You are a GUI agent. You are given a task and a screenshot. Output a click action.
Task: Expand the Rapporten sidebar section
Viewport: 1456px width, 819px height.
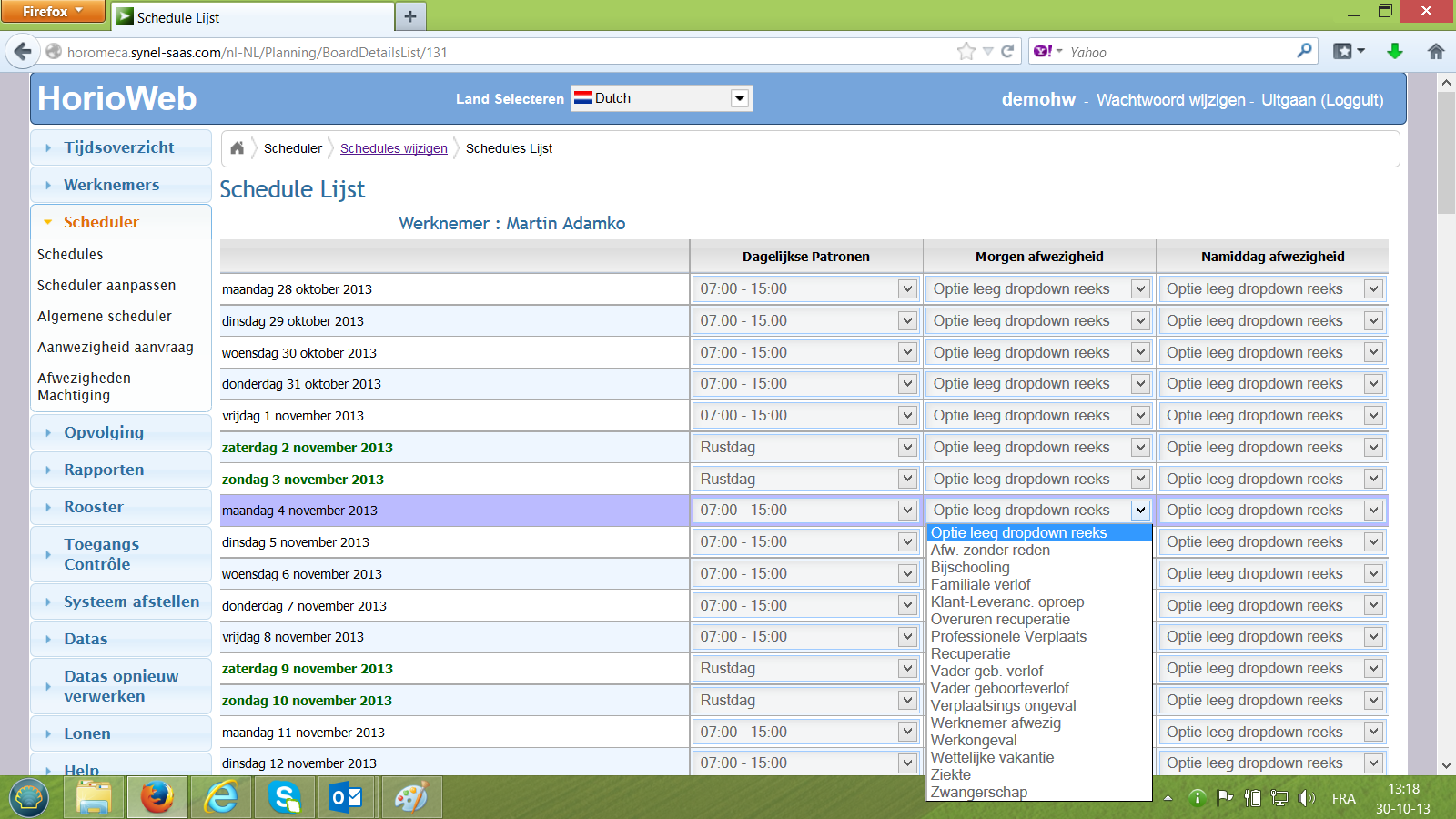click(x=120, y=470)
